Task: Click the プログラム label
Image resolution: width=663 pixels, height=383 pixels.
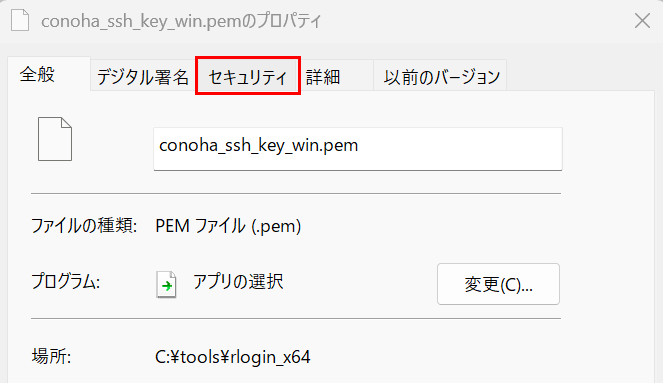Action: click(66, 281)
